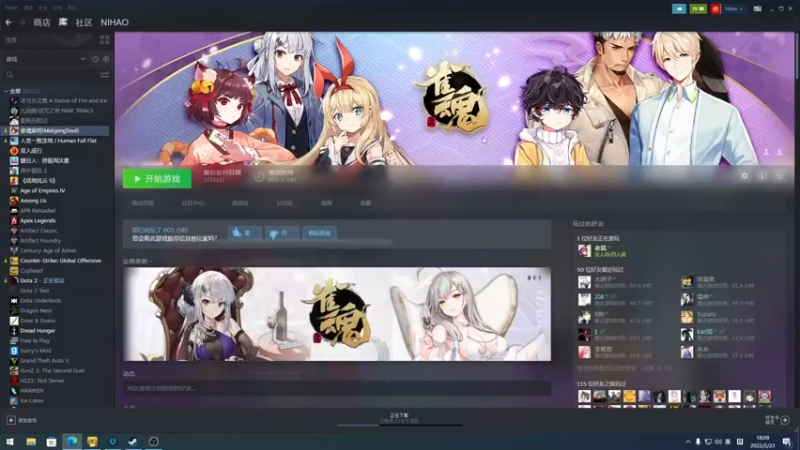The image size is (800, 450).
Task: Open the 库 (Library) section
Action: [63, 22]
